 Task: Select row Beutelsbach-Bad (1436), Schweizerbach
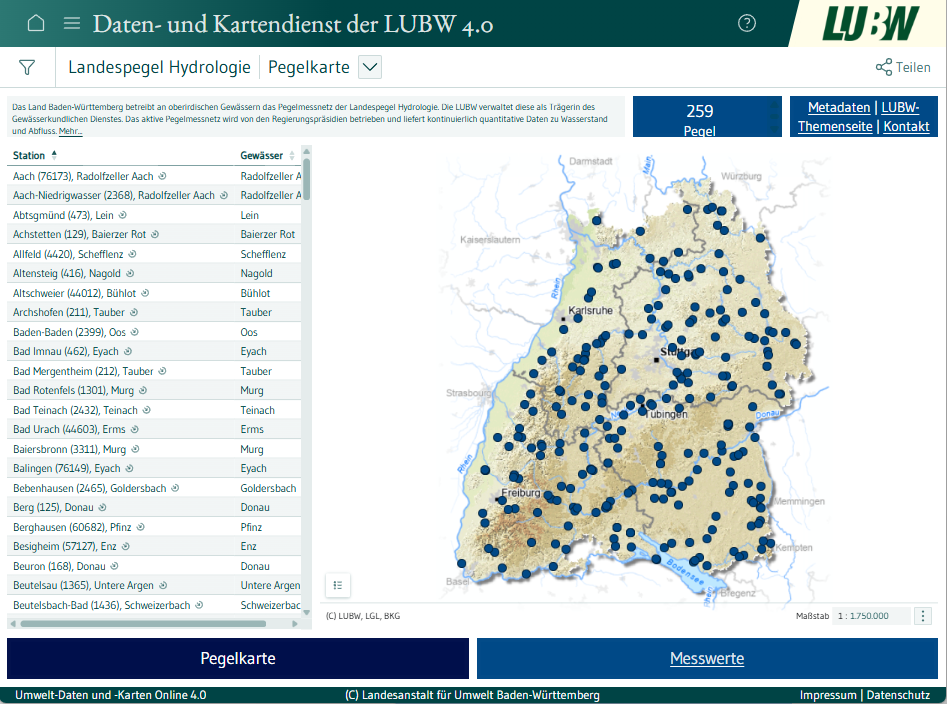[156, 605]
